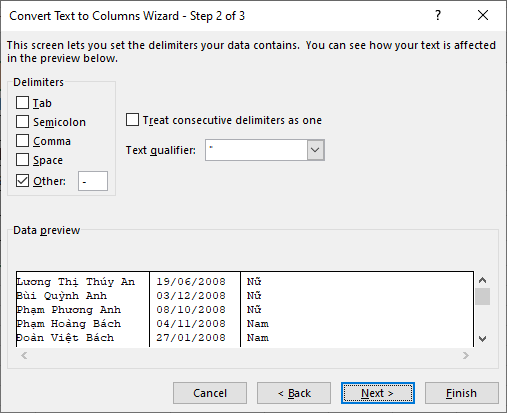Click preview horizontal scroll left arrow
Viewport: 507px width, 413px height.
(x=24, y=355)
